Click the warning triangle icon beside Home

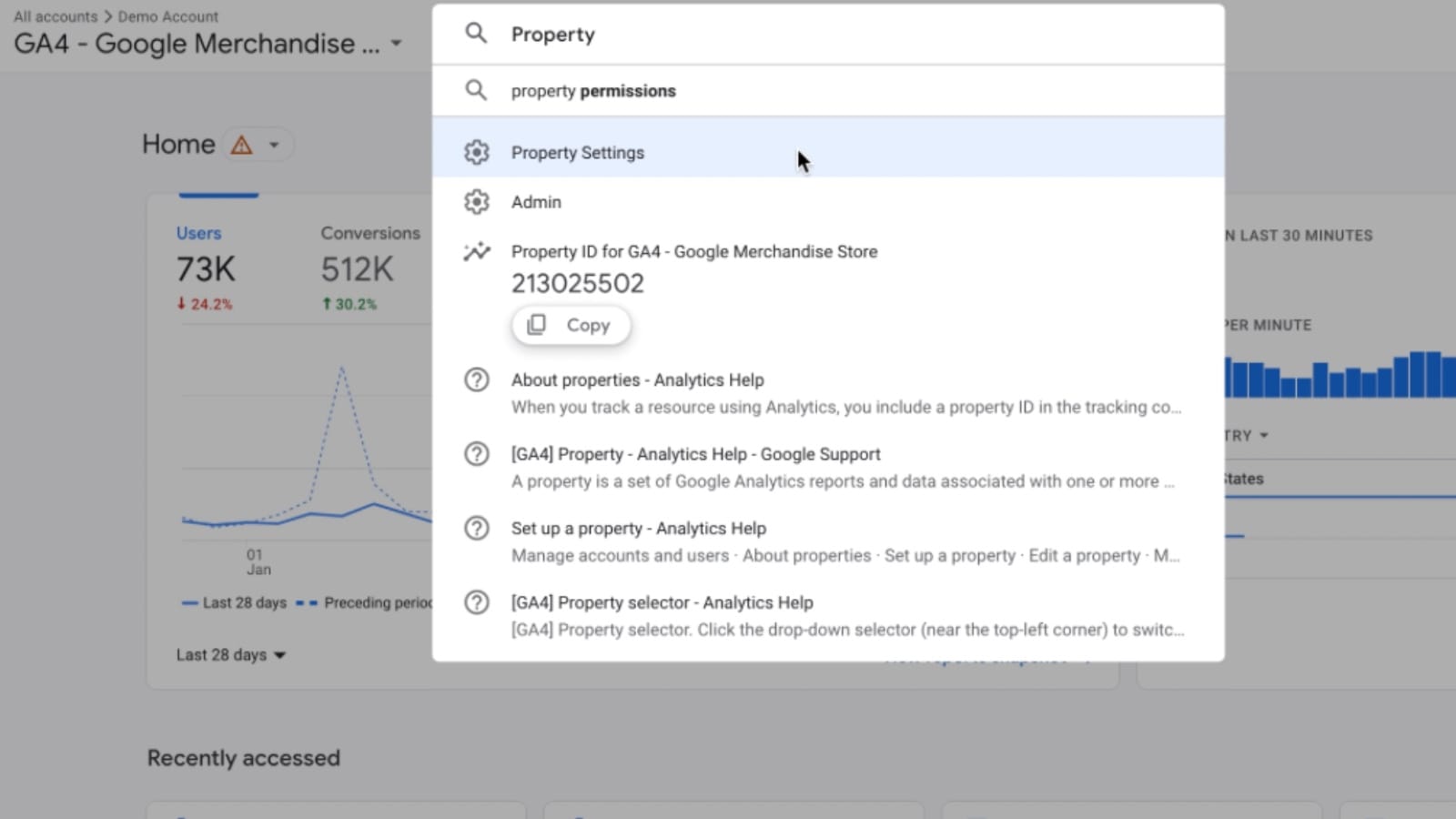click(241, 145)
